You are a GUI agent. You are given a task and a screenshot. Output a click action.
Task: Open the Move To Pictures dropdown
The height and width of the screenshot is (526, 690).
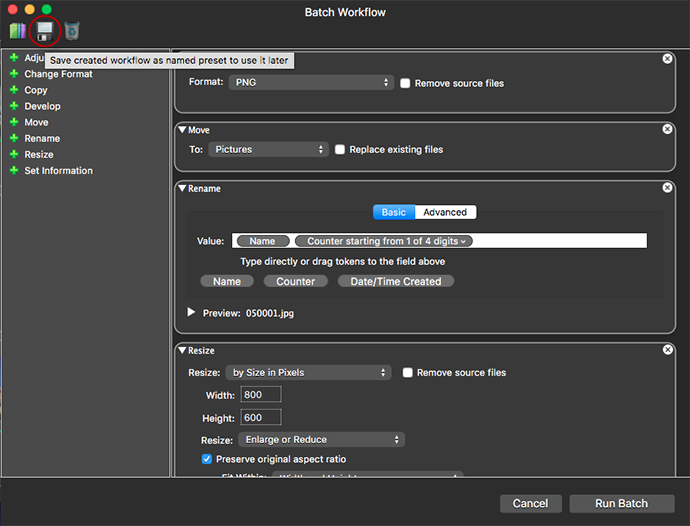268,149
